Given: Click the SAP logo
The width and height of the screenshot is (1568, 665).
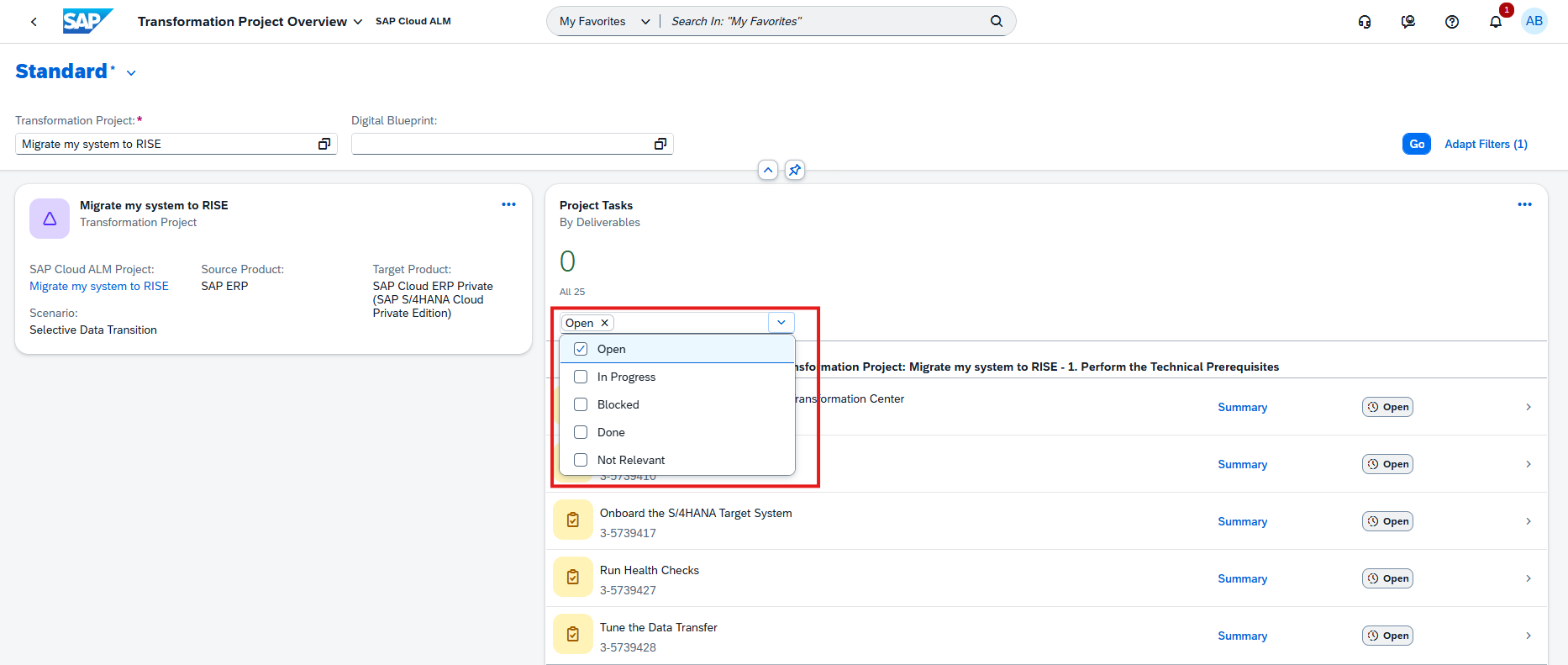Looking at the screenshot, I should tap(87, 21).
